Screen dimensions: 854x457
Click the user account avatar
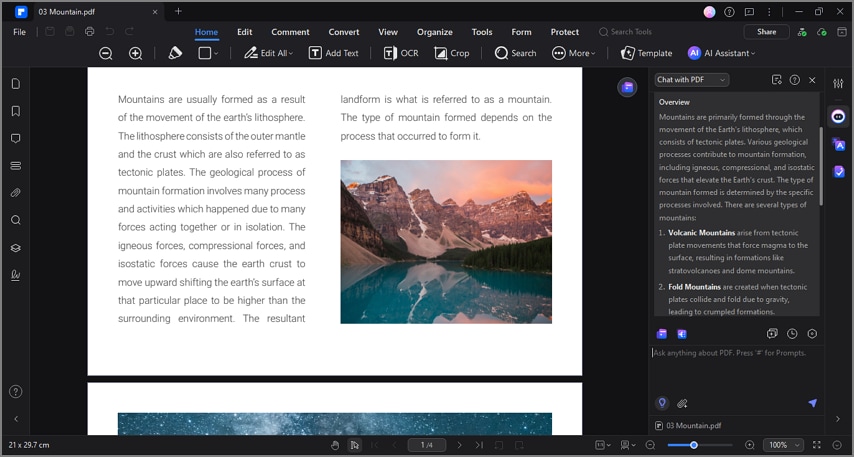tap(709, 11)
